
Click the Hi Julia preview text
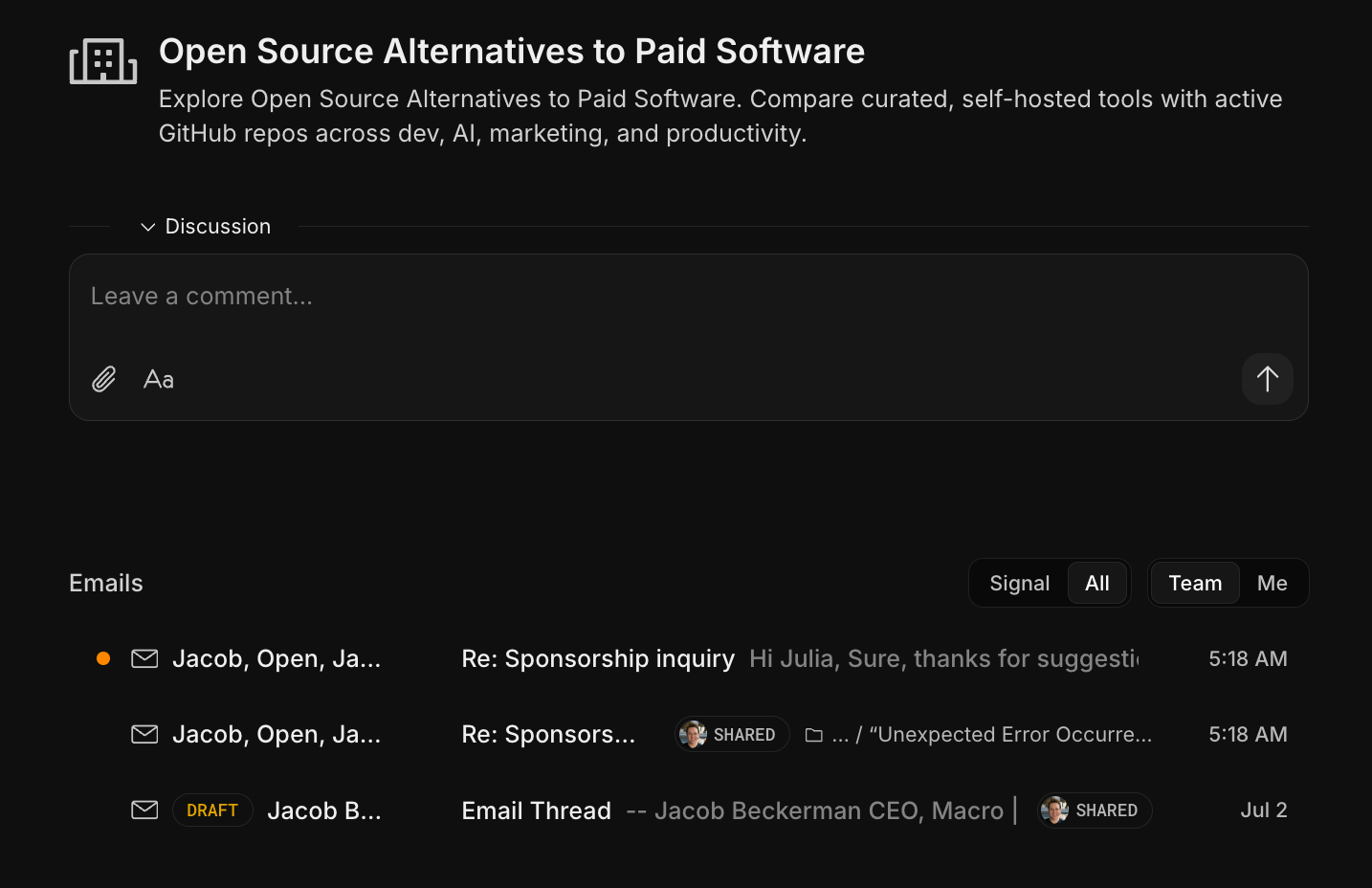(944, 658)
